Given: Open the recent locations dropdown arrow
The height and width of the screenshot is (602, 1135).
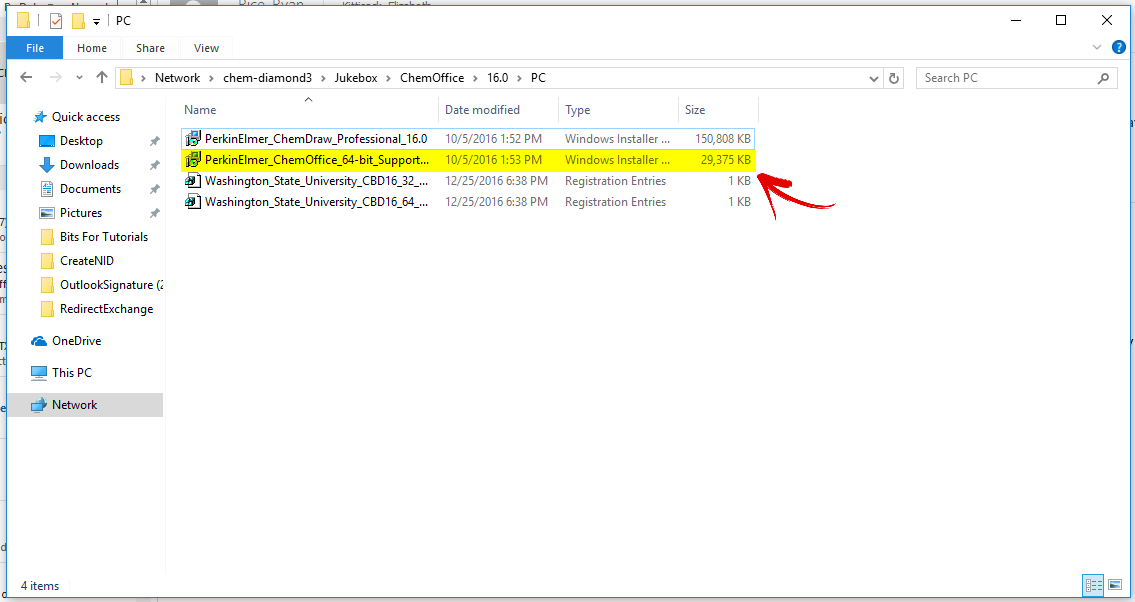Looking at the screenshot, I should [x=80, y=78].
